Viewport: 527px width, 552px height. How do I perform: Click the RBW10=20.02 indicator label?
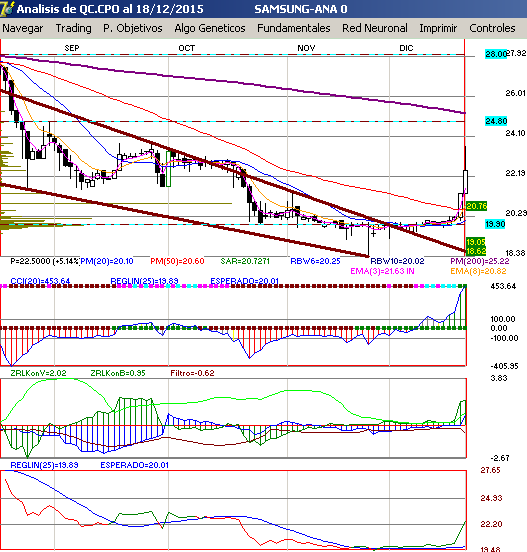tap(397, 261)
